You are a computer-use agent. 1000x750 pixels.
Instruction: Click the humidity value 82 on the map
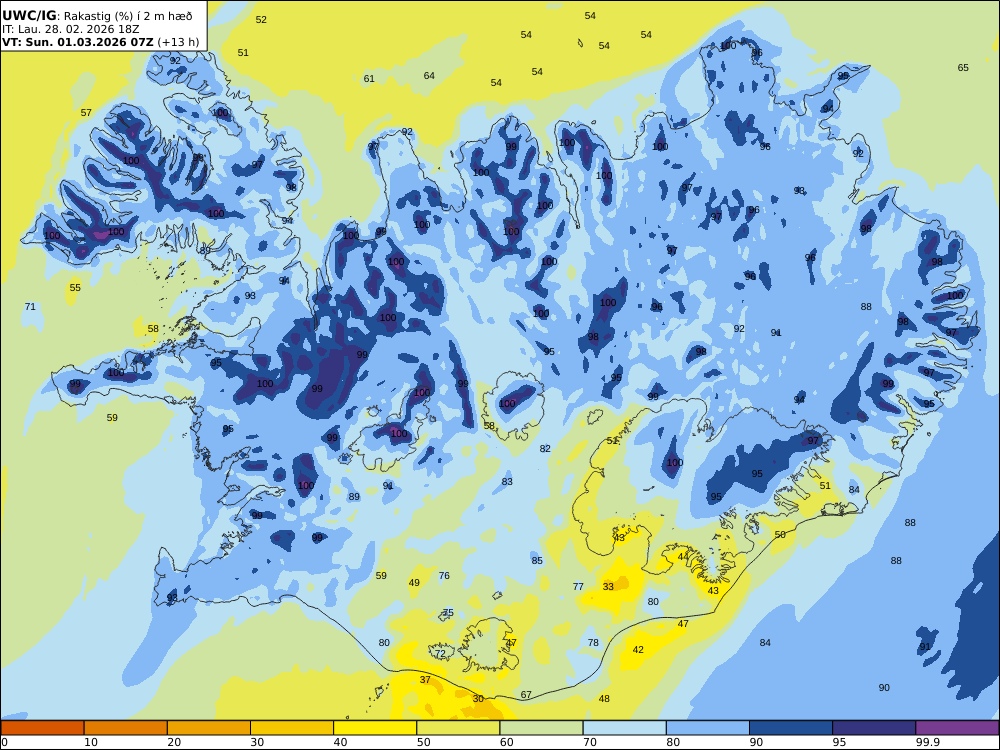pos(545,449)
